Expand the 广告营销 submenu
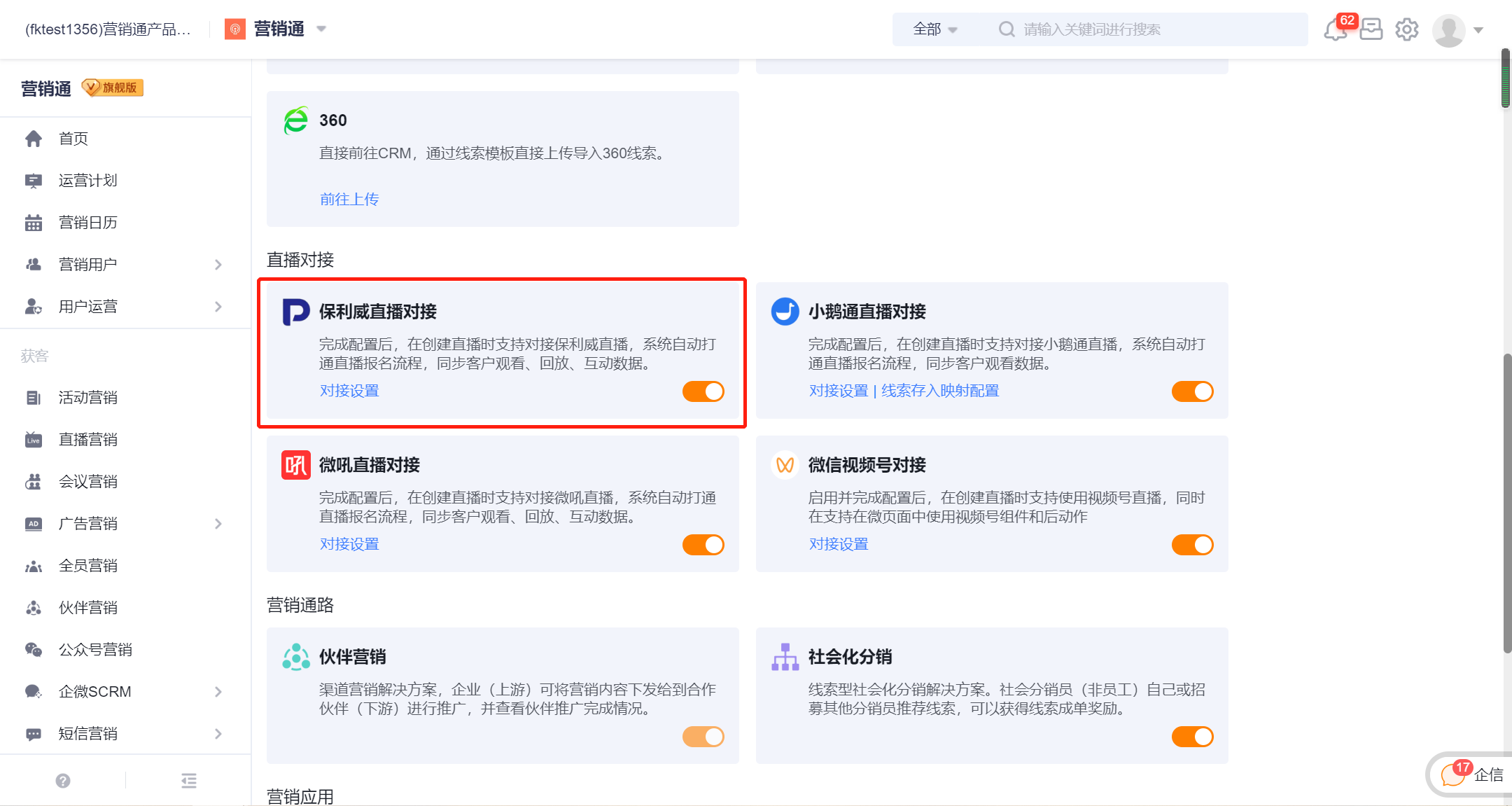Screen dimensions: 1512x806 (x=218, y=524)
